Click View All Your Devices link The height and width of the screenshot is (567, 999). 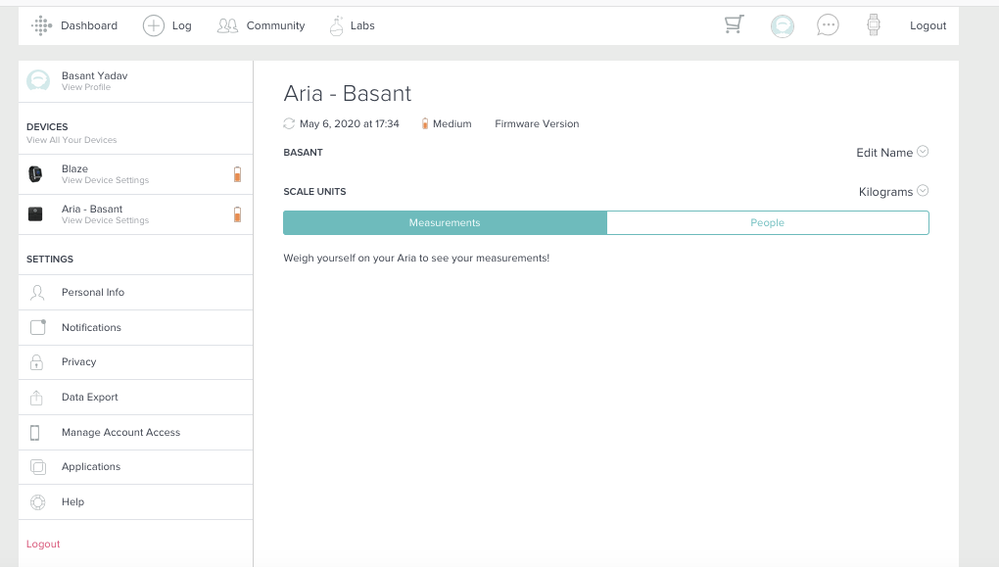point(71,140)
